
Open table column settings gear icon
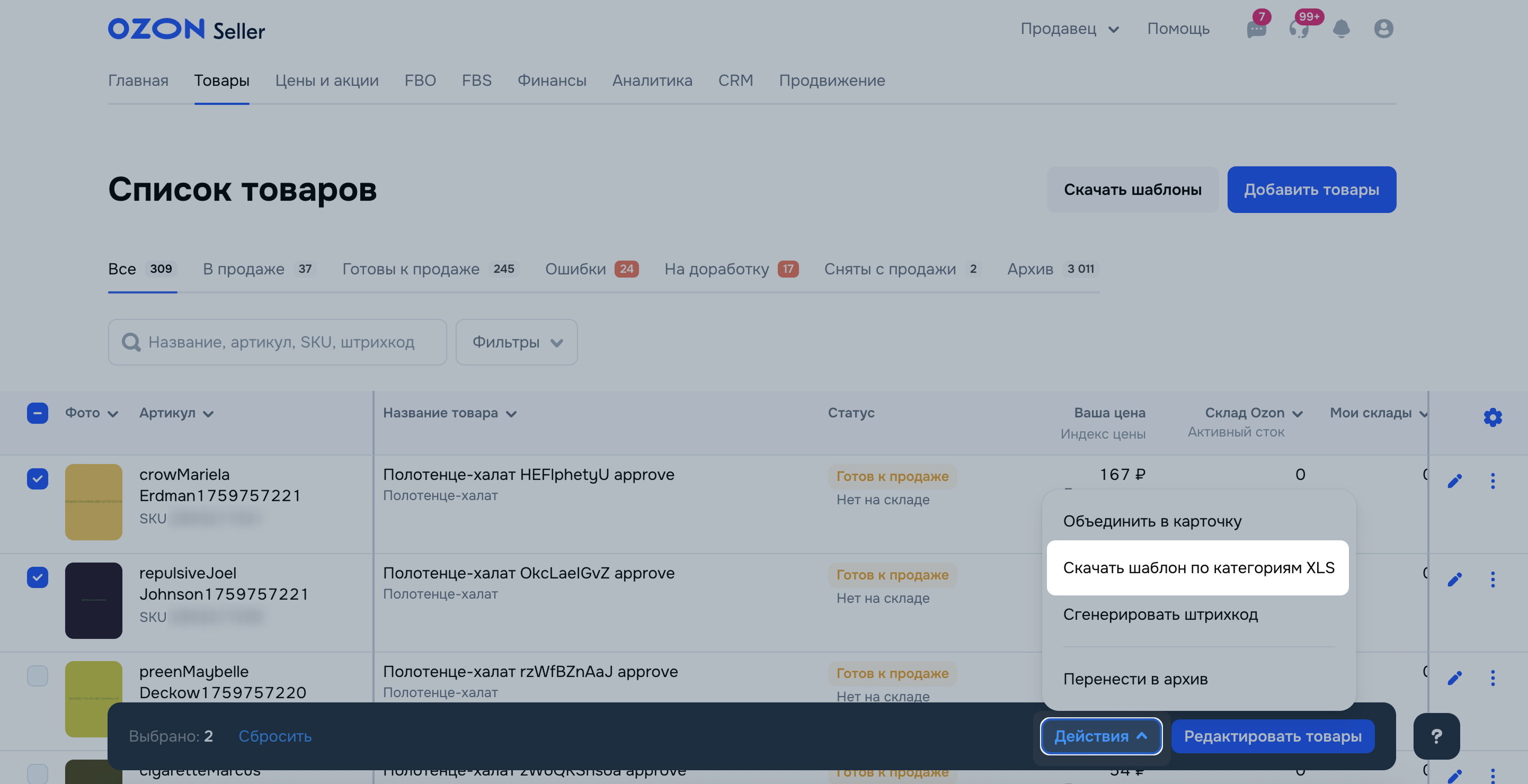[x=1493, y=417]
